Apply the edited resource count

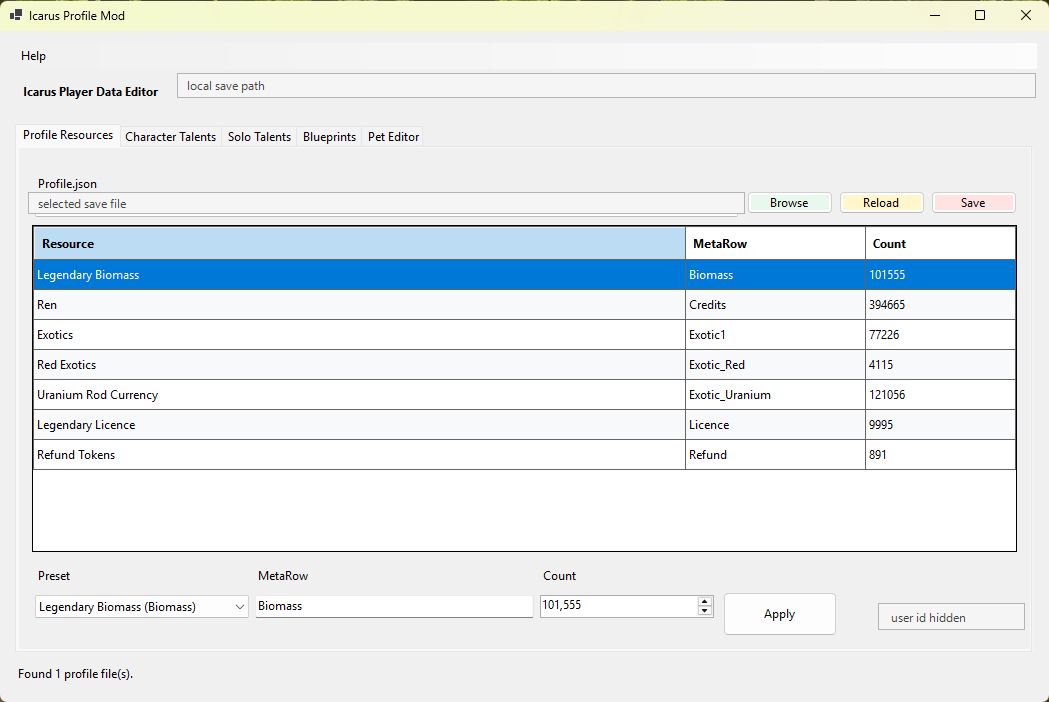click(x=779, y=614)
